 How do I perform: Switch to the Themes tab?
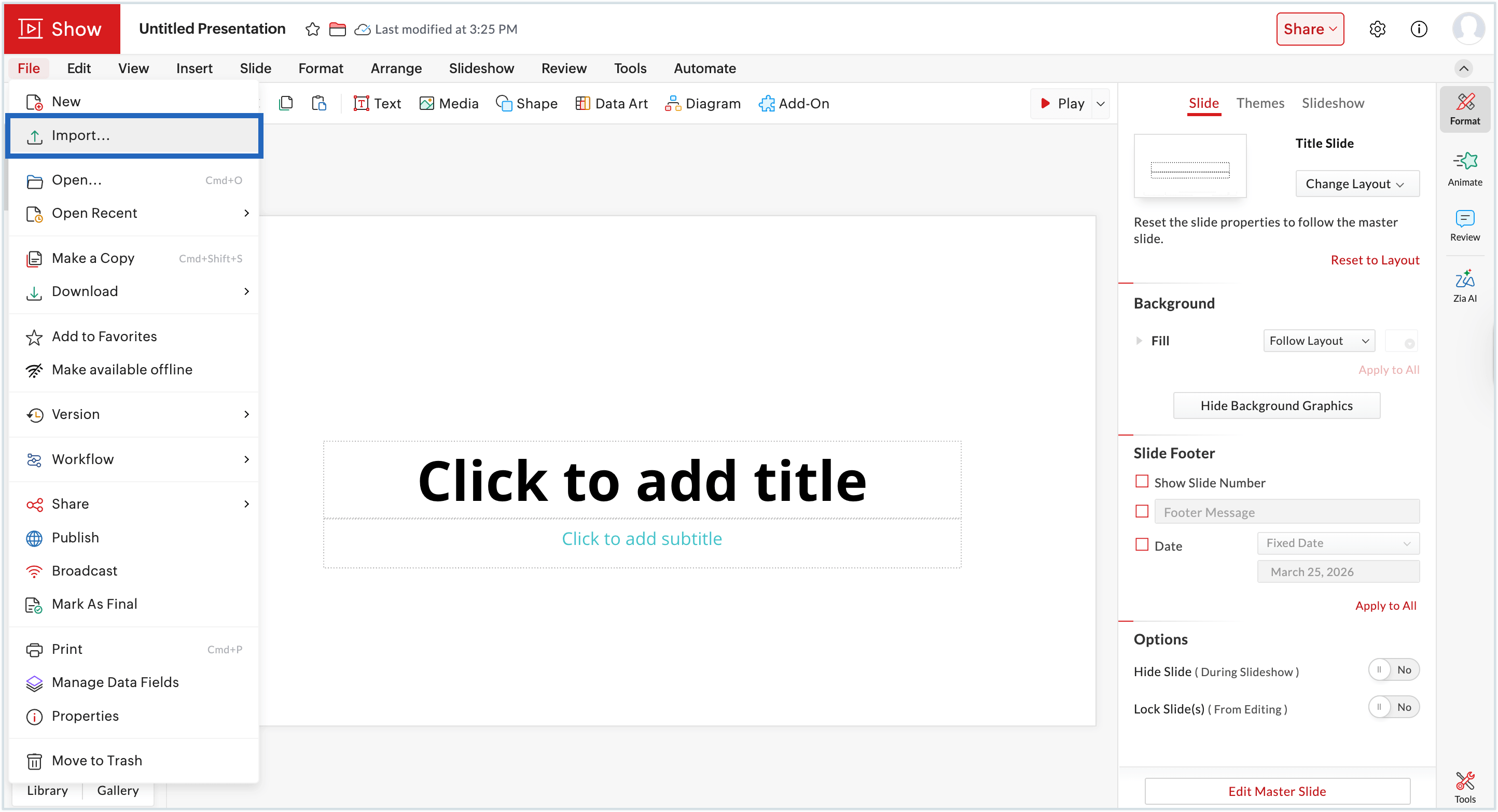pos(1260,103)
